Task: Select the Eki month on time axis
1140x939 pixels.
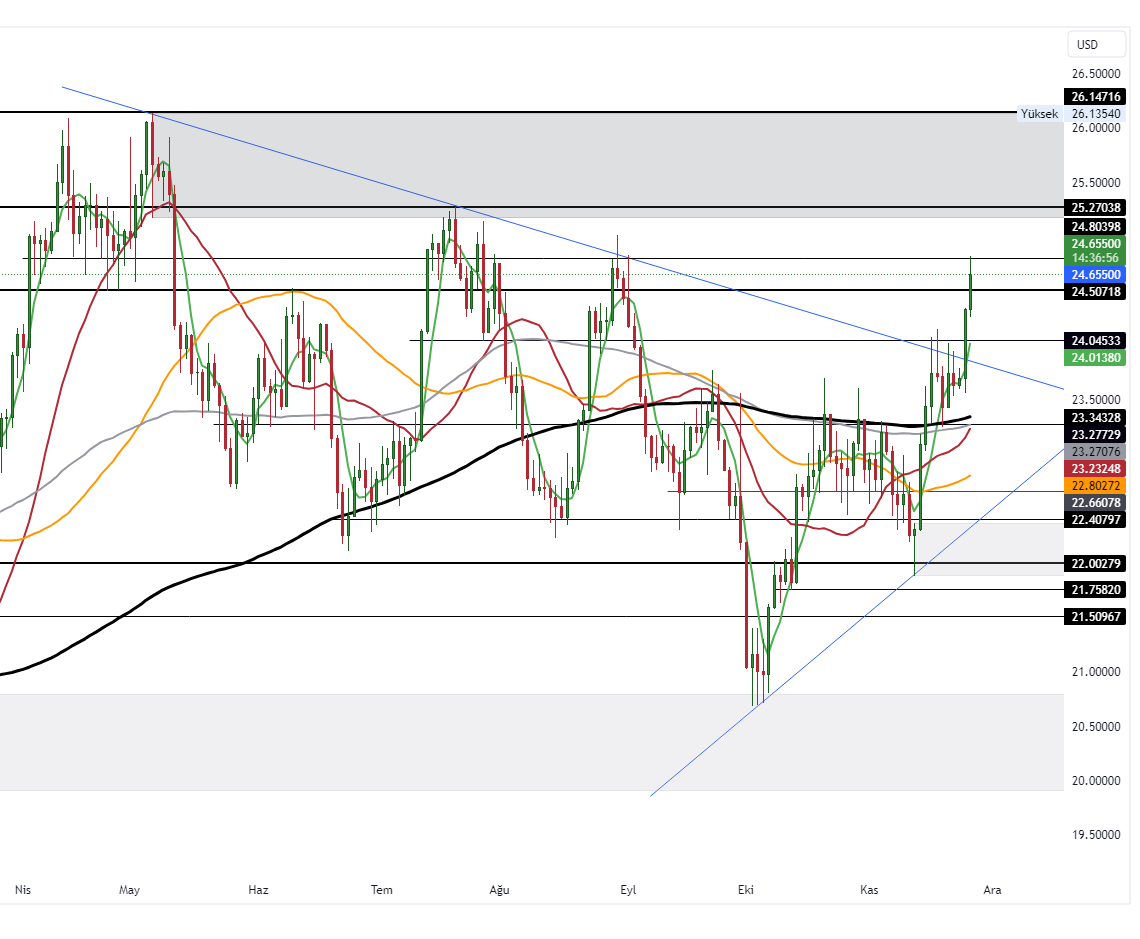Action: (745, 889)
